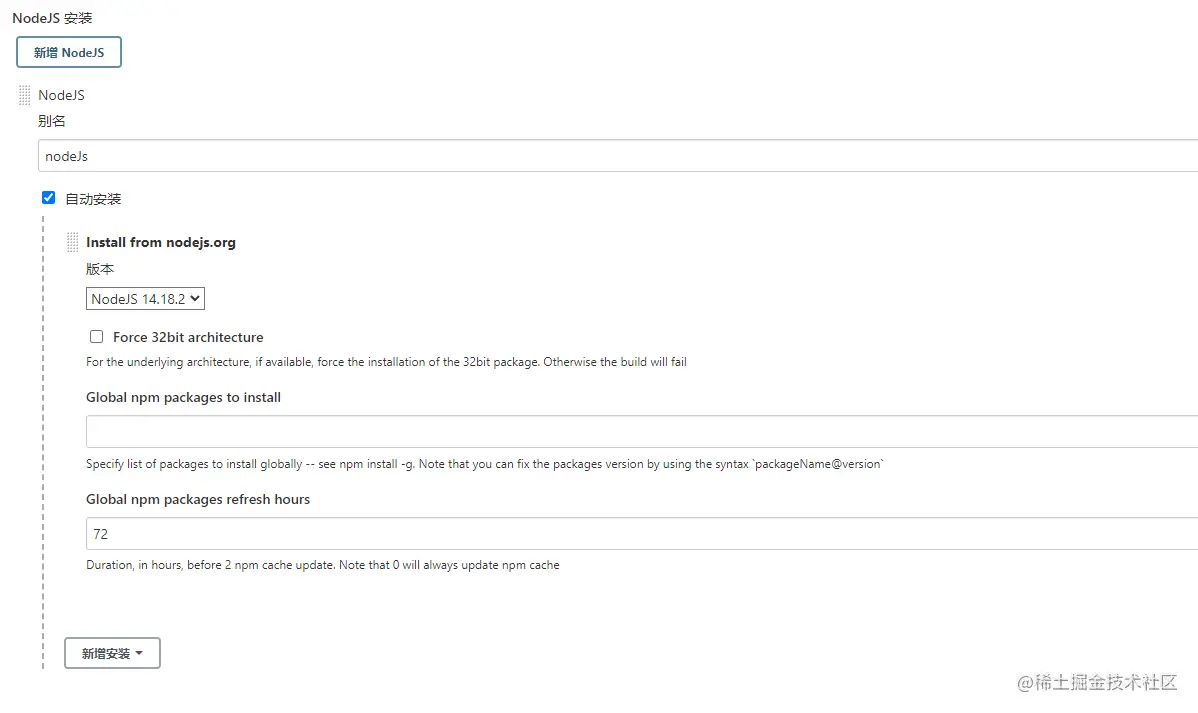1198x713 pixels.
Task: Click the NodeJS 安装 section heading
Action: tap(52, 18)
